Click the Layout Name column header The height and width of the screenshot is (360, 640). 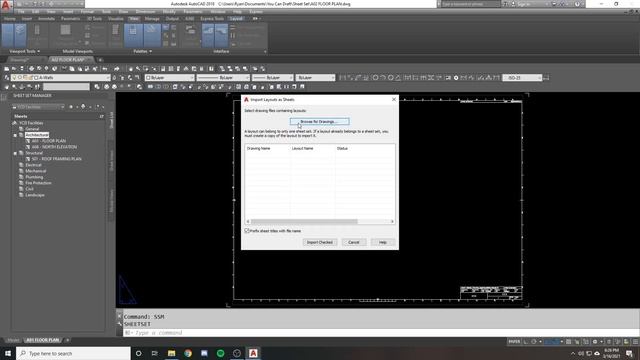tap(302, 149)
